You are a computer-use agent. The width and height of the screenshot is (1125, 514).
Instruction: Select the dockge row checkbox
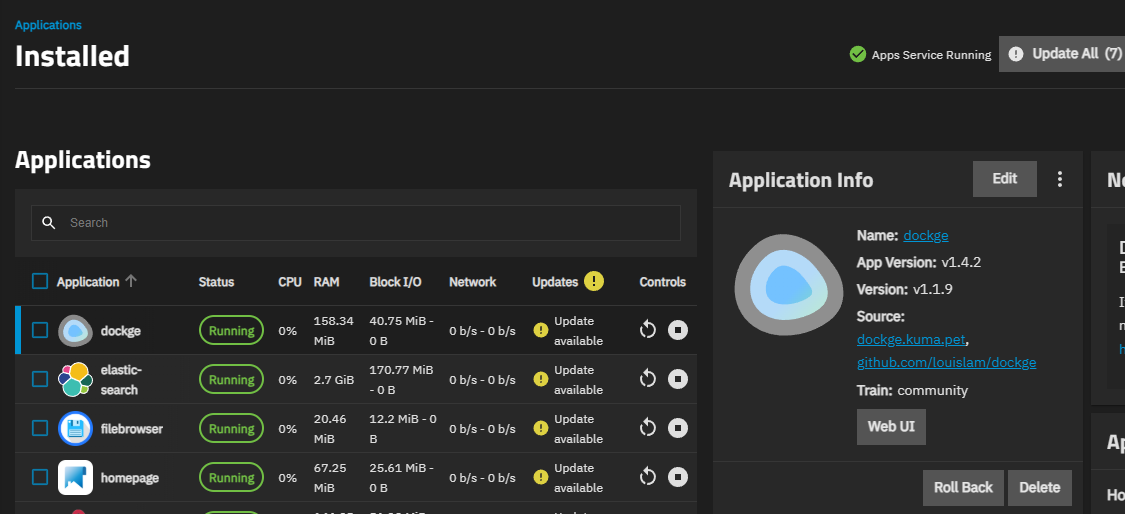40,330
